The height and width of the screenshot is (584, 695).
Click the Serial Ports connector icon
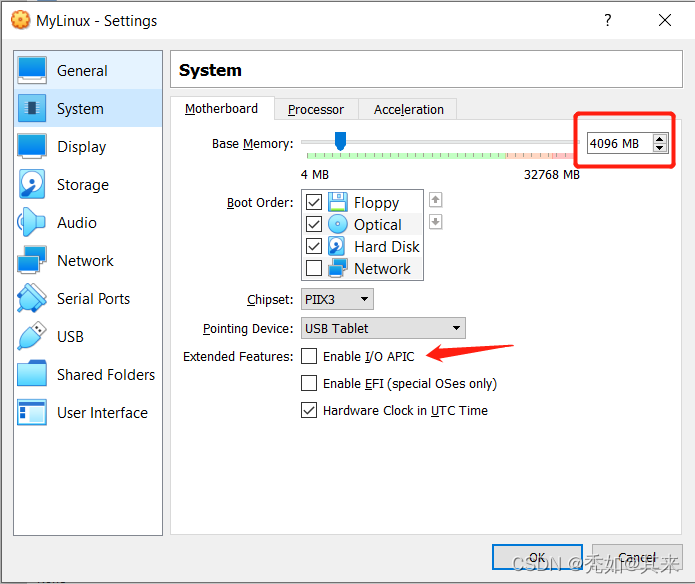[x=32, y=298]
